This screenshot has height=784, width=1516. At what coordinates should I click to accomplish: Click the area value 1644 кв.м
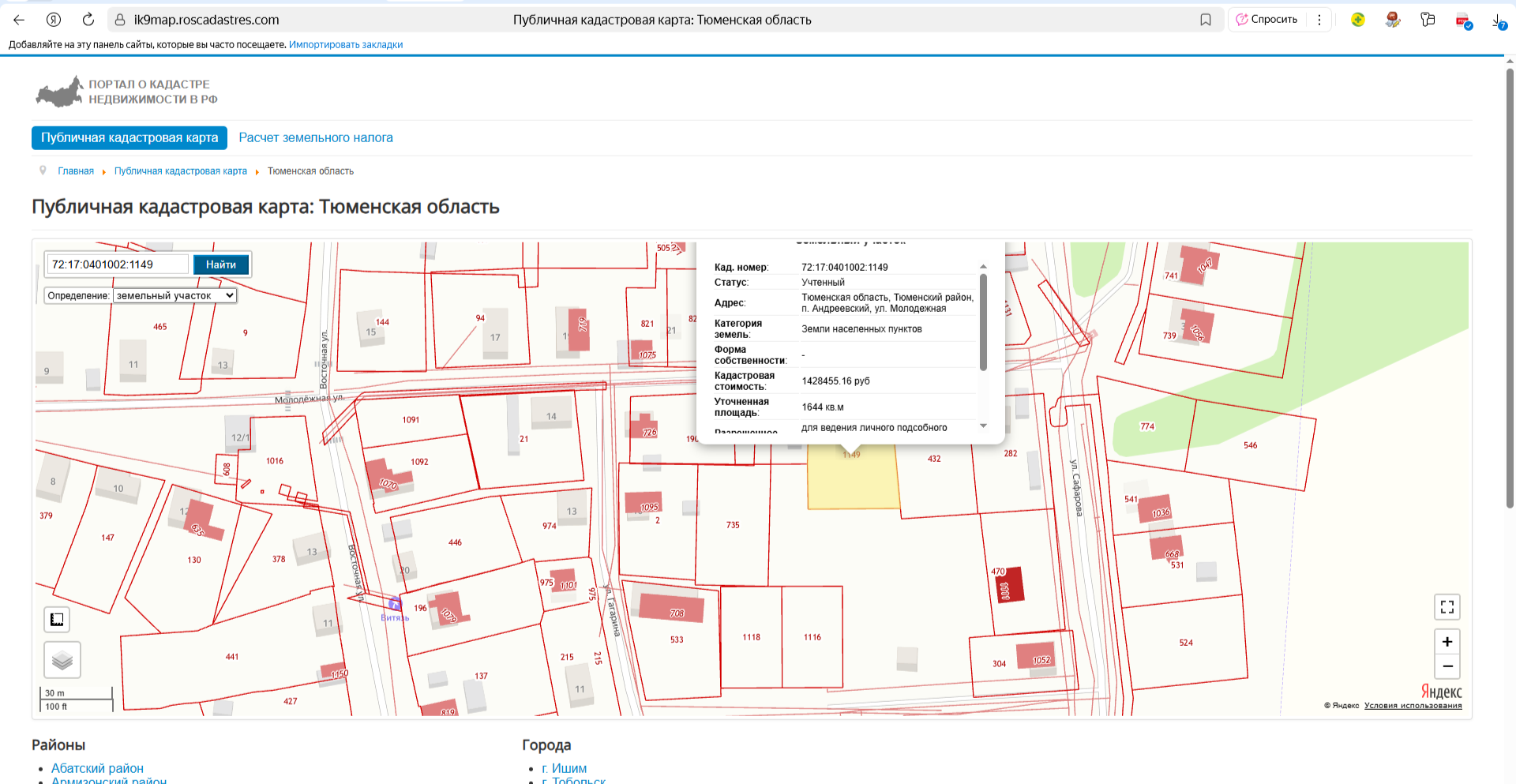coord(823,407)
